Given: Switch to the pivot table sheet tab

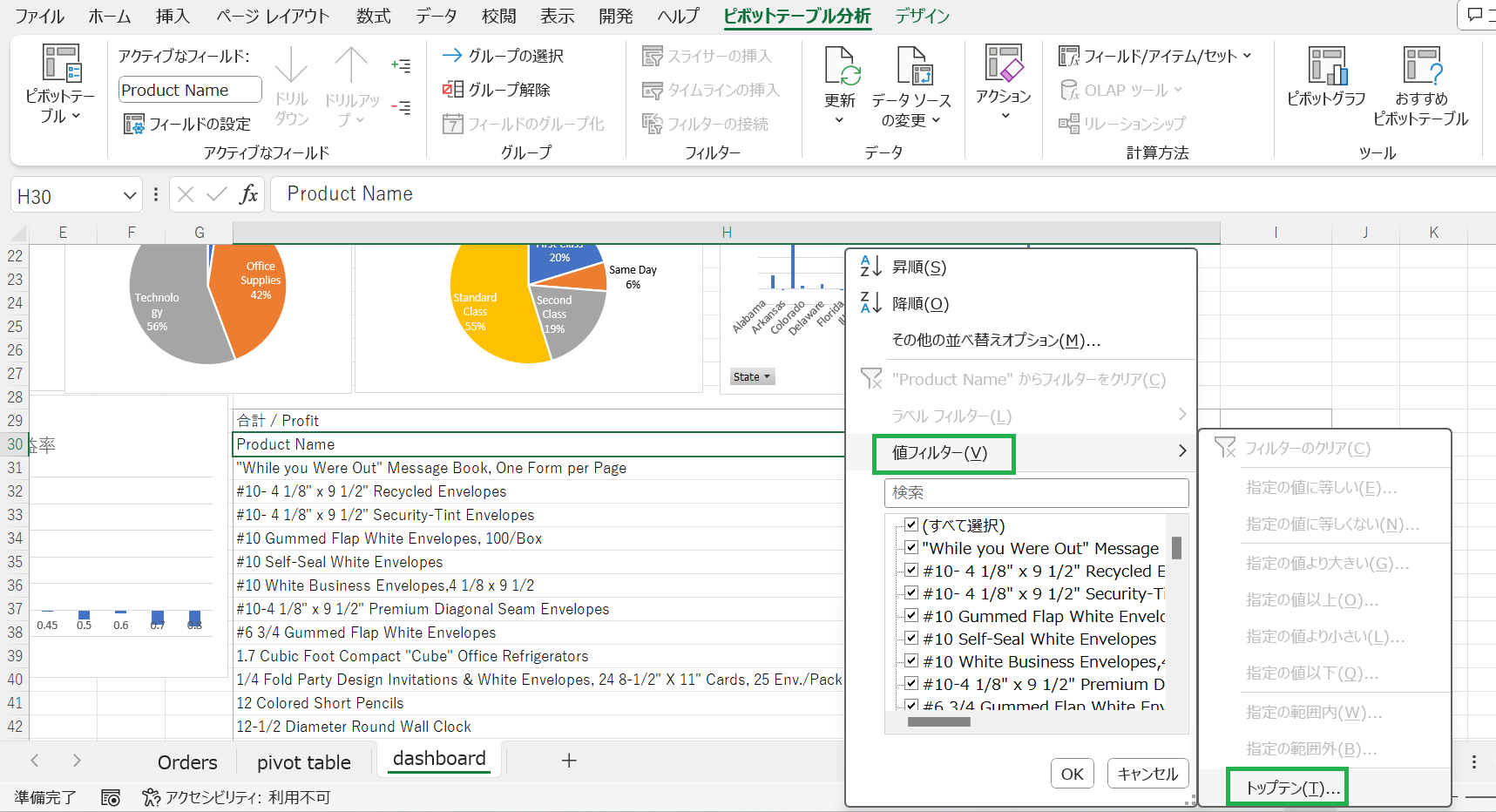Looking at the screenshot, I should tap(304, 762).
